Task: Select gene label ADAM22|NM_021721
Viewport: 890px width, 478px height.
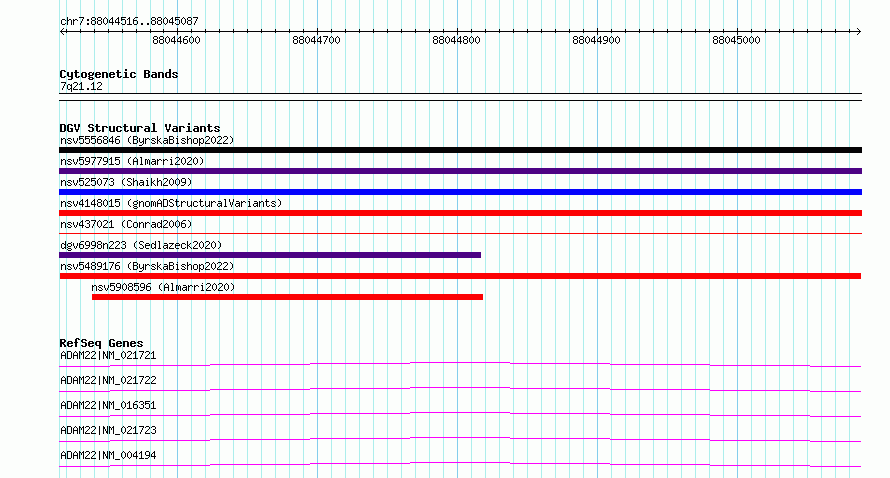Action: [x=108, y=355]
